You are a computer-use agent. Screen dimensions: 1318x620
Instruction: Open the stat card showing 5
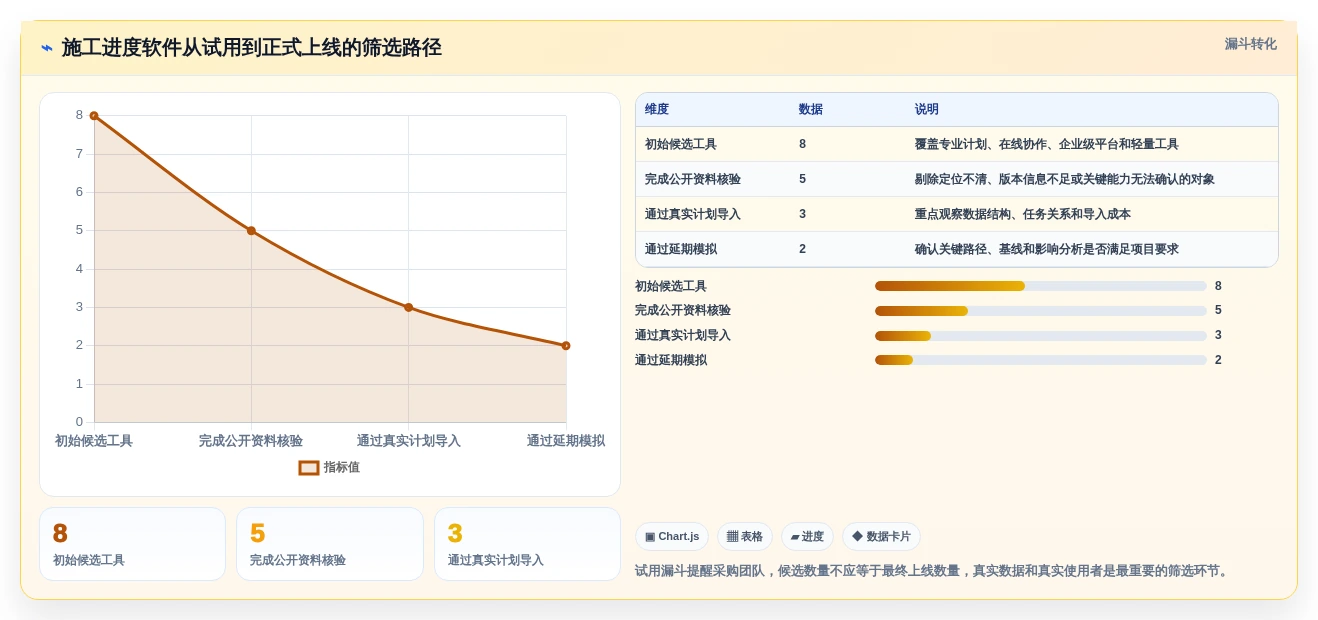pos(330,544)
